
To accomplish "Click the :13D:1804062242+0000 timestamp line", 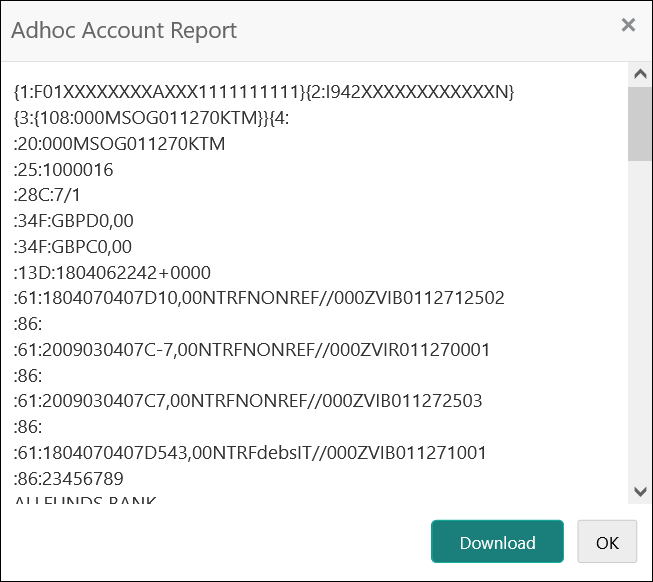I will (112, 273).
